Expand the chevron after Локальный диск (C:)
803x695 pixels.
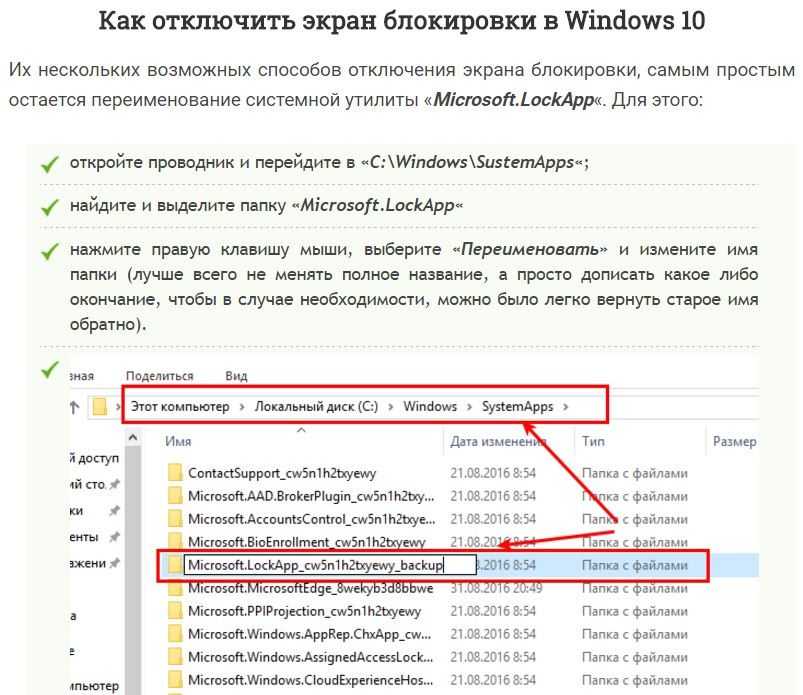(x=391, y=407)
